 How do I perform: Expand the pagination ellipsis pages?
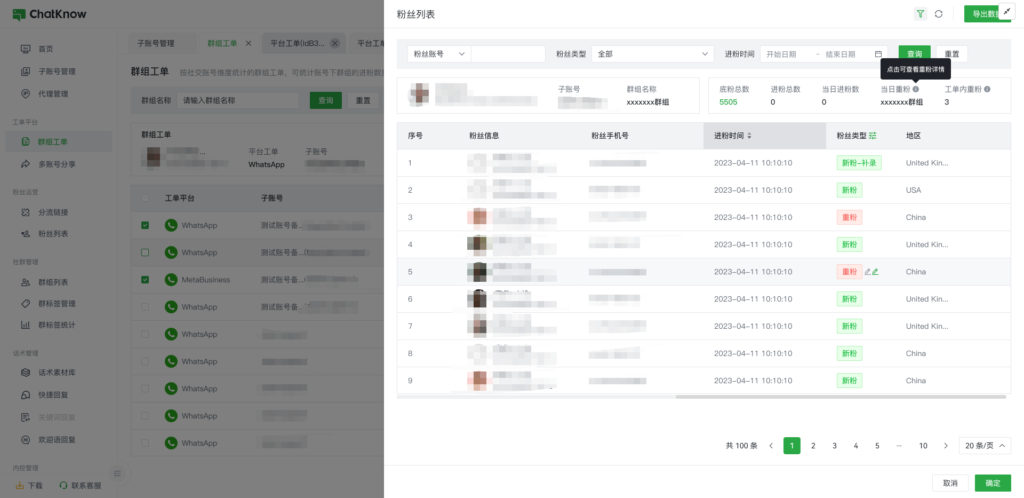pyautogui.click(x=899, y=446)
